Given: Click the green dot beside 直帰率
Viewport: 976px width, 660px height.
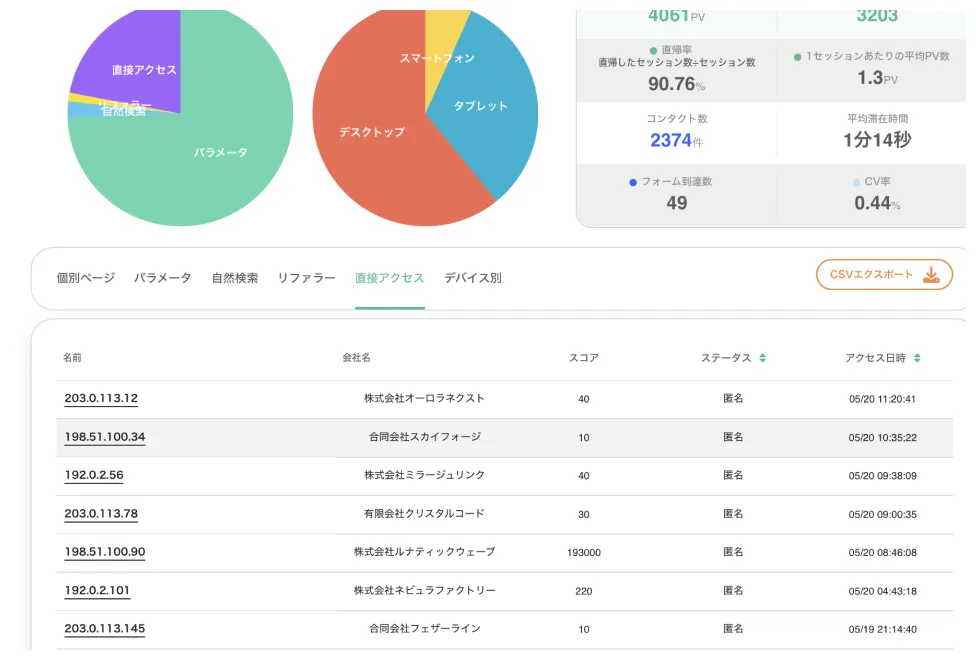Looking at the screenshot, I should pos(653,50).
